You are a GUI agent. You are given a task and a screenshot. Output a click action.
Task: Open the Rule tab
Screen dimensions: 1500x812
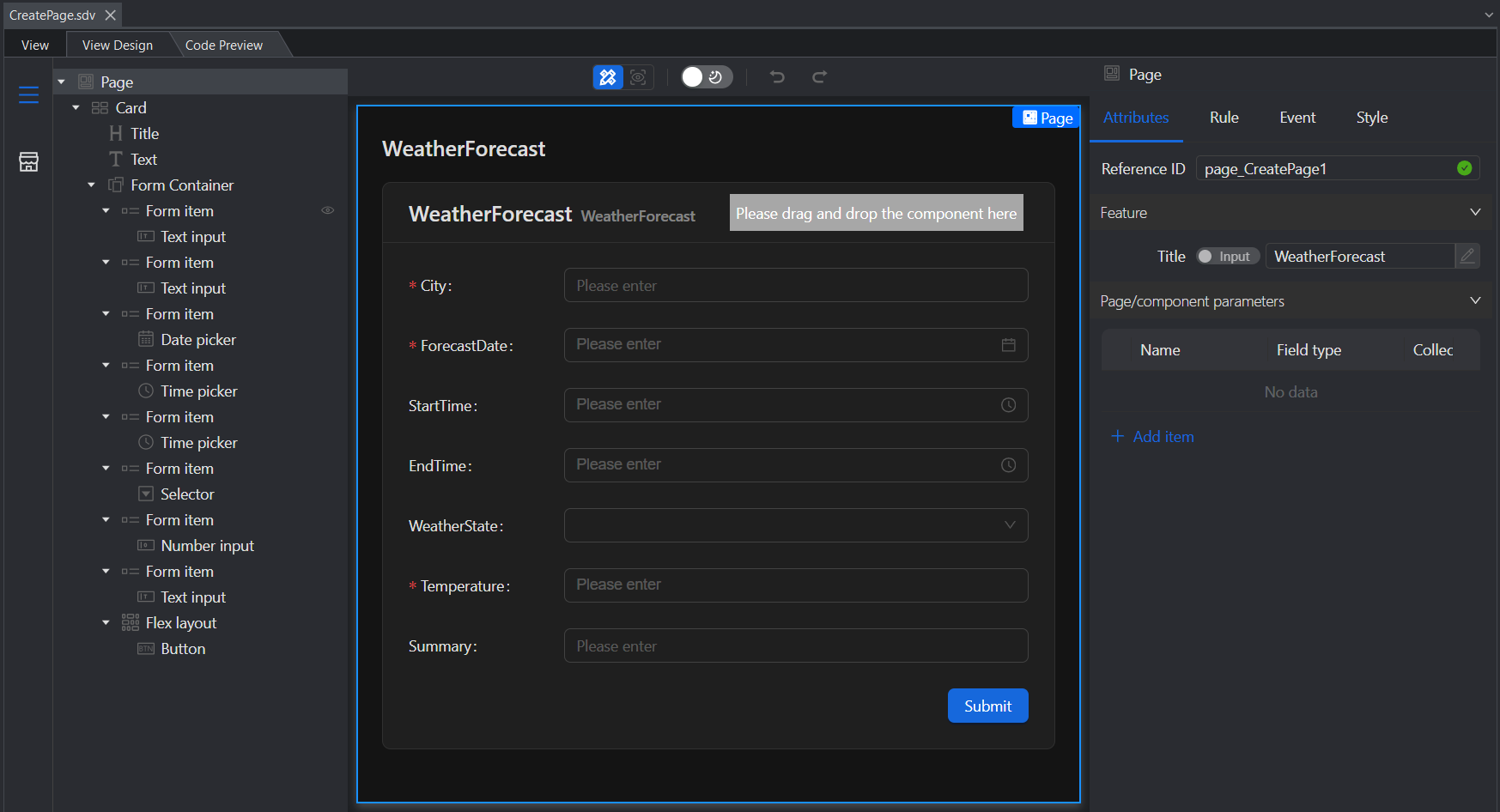[x=1224, y=118]
